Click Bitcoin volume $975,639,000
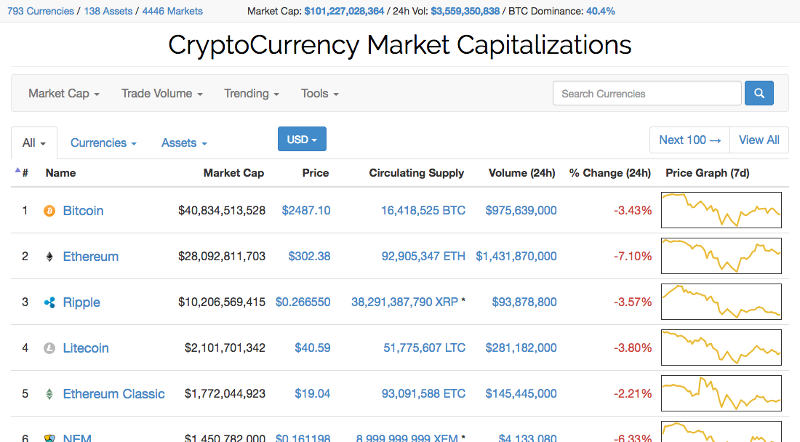 click(521, 210)
